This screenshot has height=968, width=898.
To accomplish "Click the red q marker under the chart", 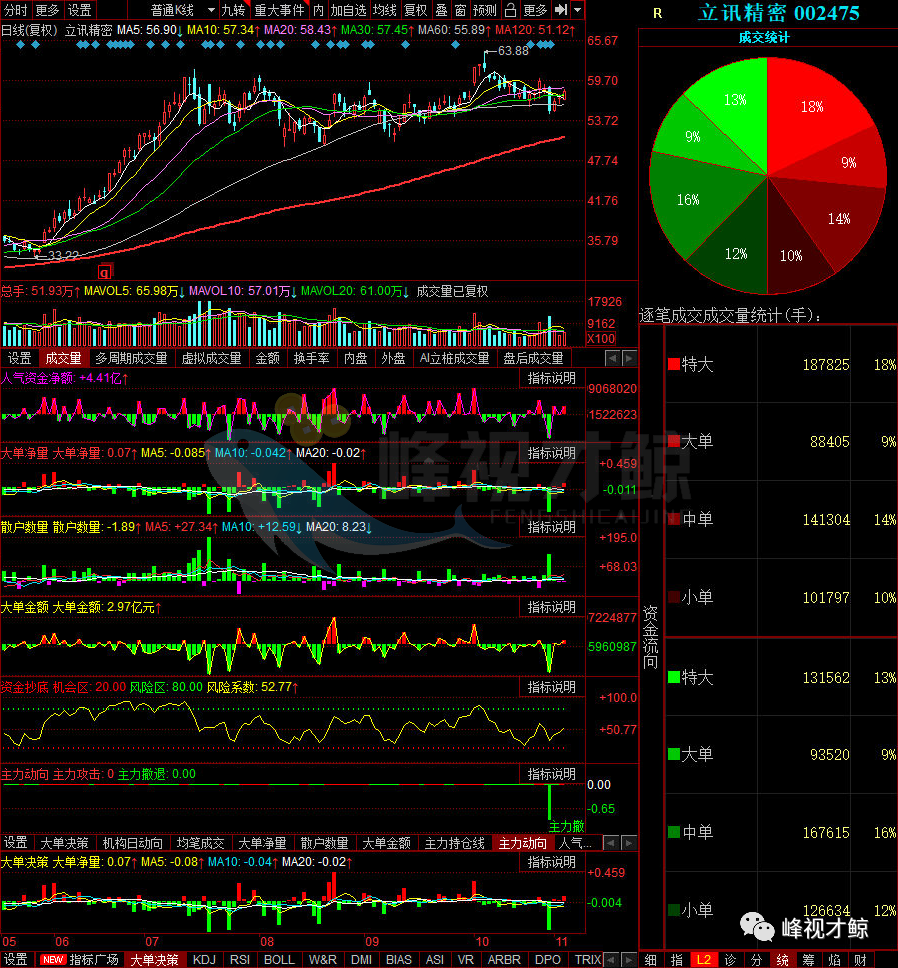I will (x=105, y=272).
